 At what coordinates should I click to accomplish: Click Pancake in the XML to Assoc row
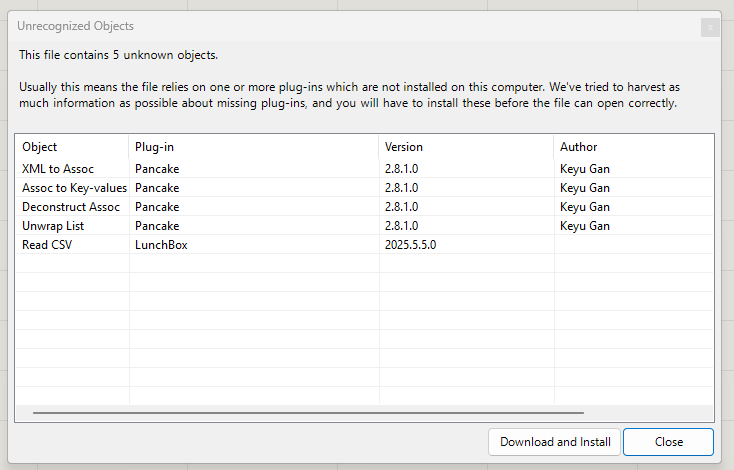(x=157, y=169)
